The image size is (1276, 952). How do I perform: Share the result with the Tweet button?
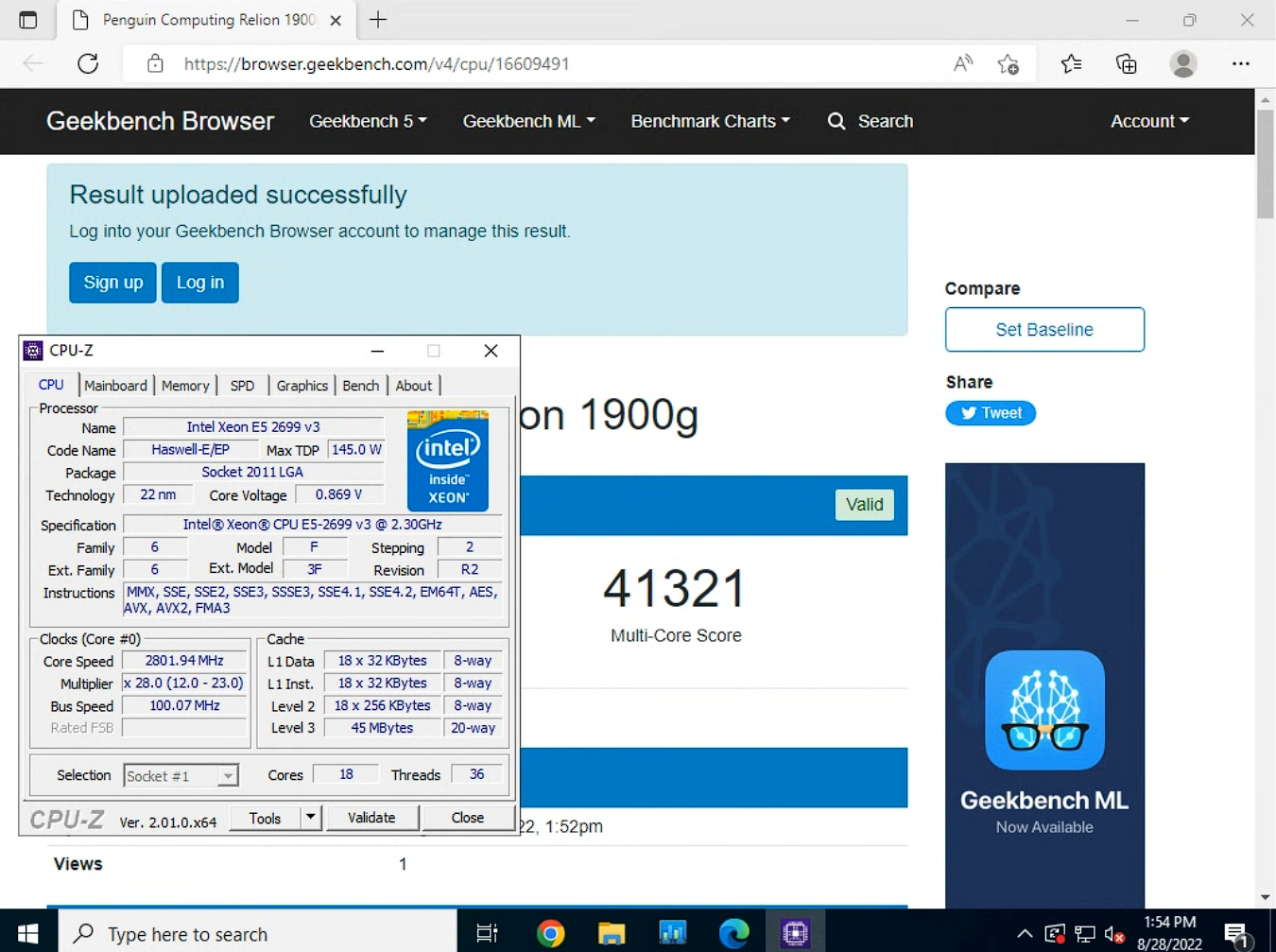click(991, 413)
